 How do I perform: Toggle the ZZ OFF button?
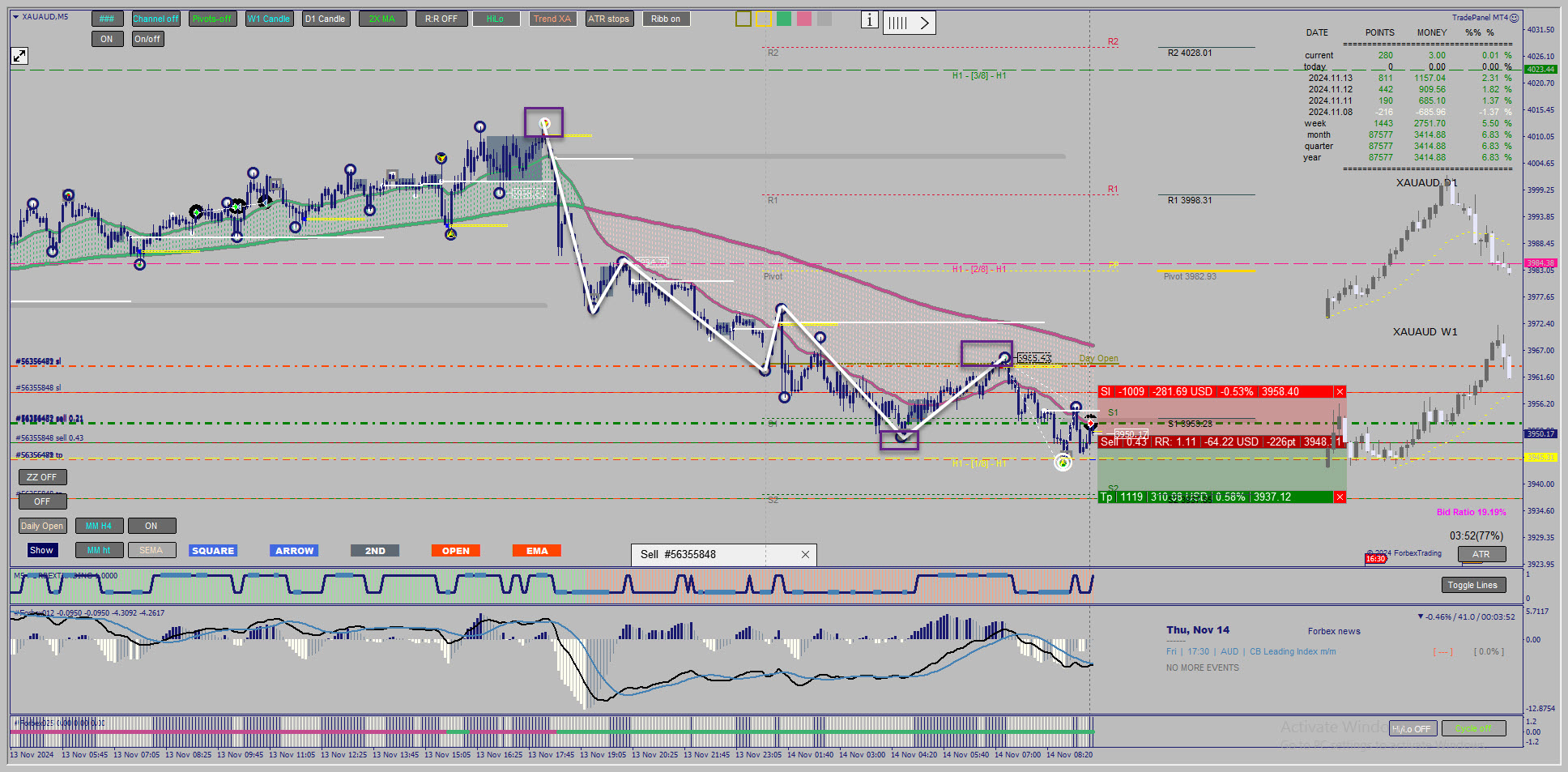tap(42, 477)
